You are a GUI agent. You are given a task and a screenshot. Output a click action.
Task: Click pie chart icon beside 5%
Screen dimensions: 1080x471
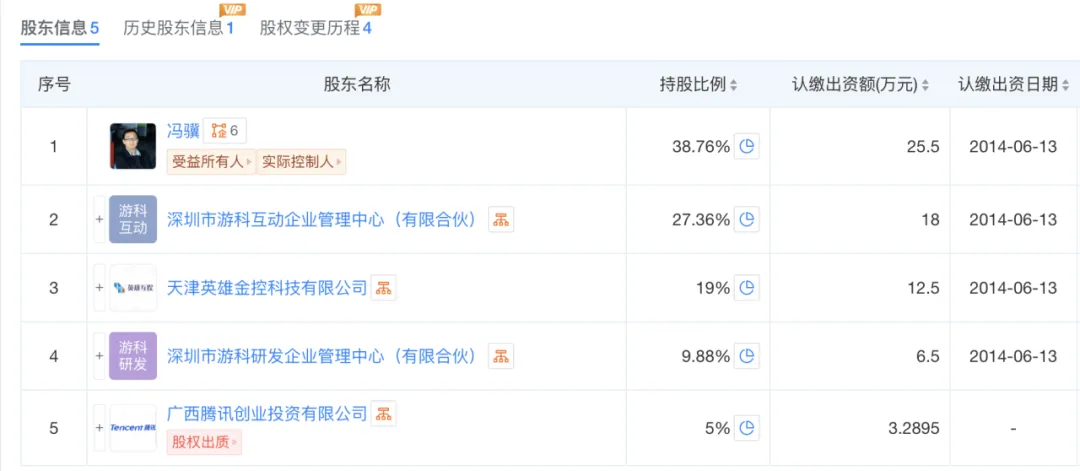(x=747, y=428)
